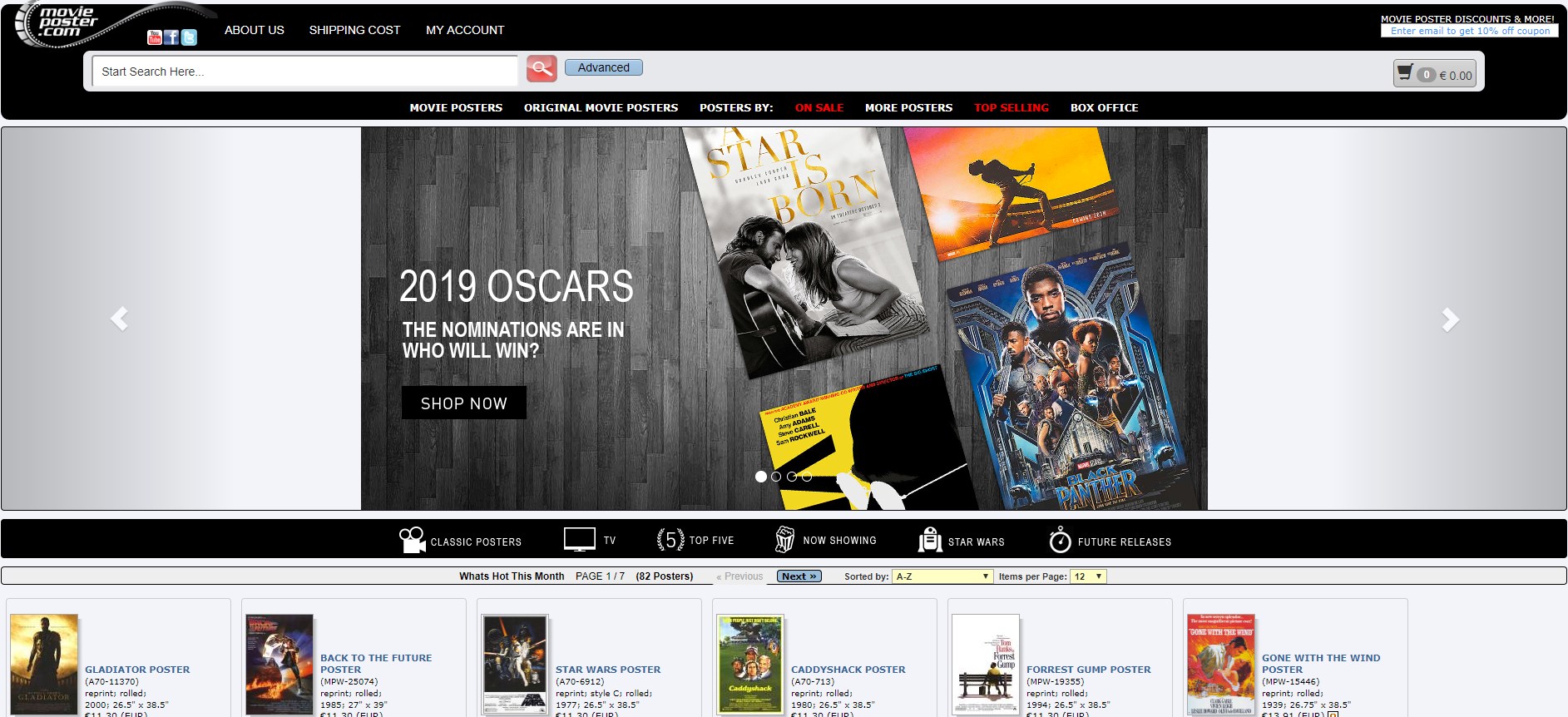Open the shopping cart icon
The height and width of the screenshot is (717, 1568).
(1406, 73)
